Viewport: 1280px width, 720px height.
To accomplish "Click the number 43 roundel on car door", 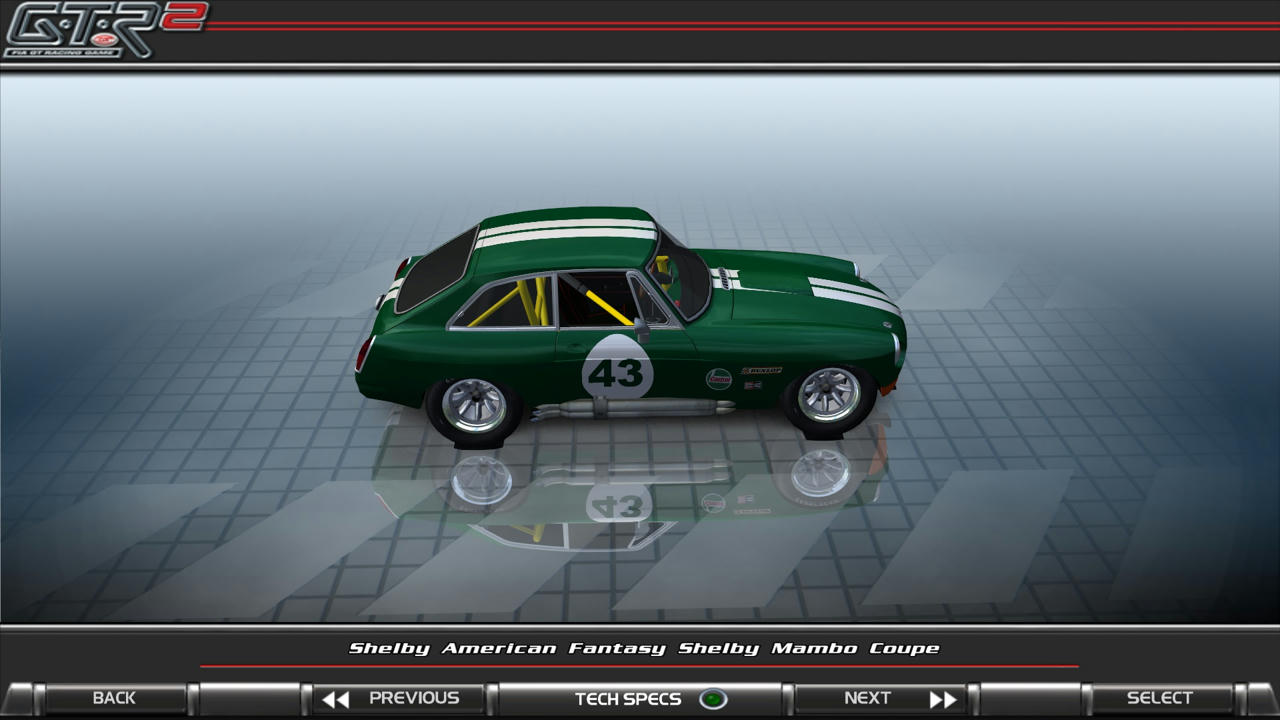I will [617, 370].
